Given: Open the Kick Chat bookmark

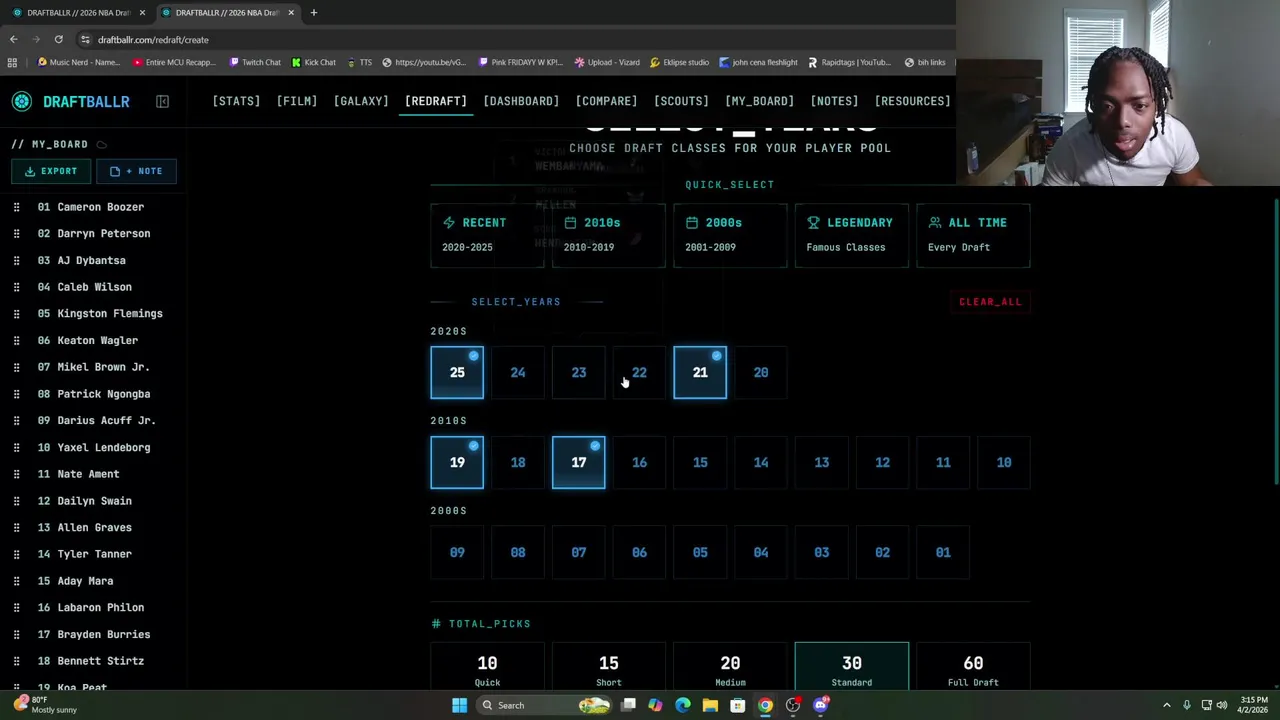Looking at the screenshot, I should 313,62.
